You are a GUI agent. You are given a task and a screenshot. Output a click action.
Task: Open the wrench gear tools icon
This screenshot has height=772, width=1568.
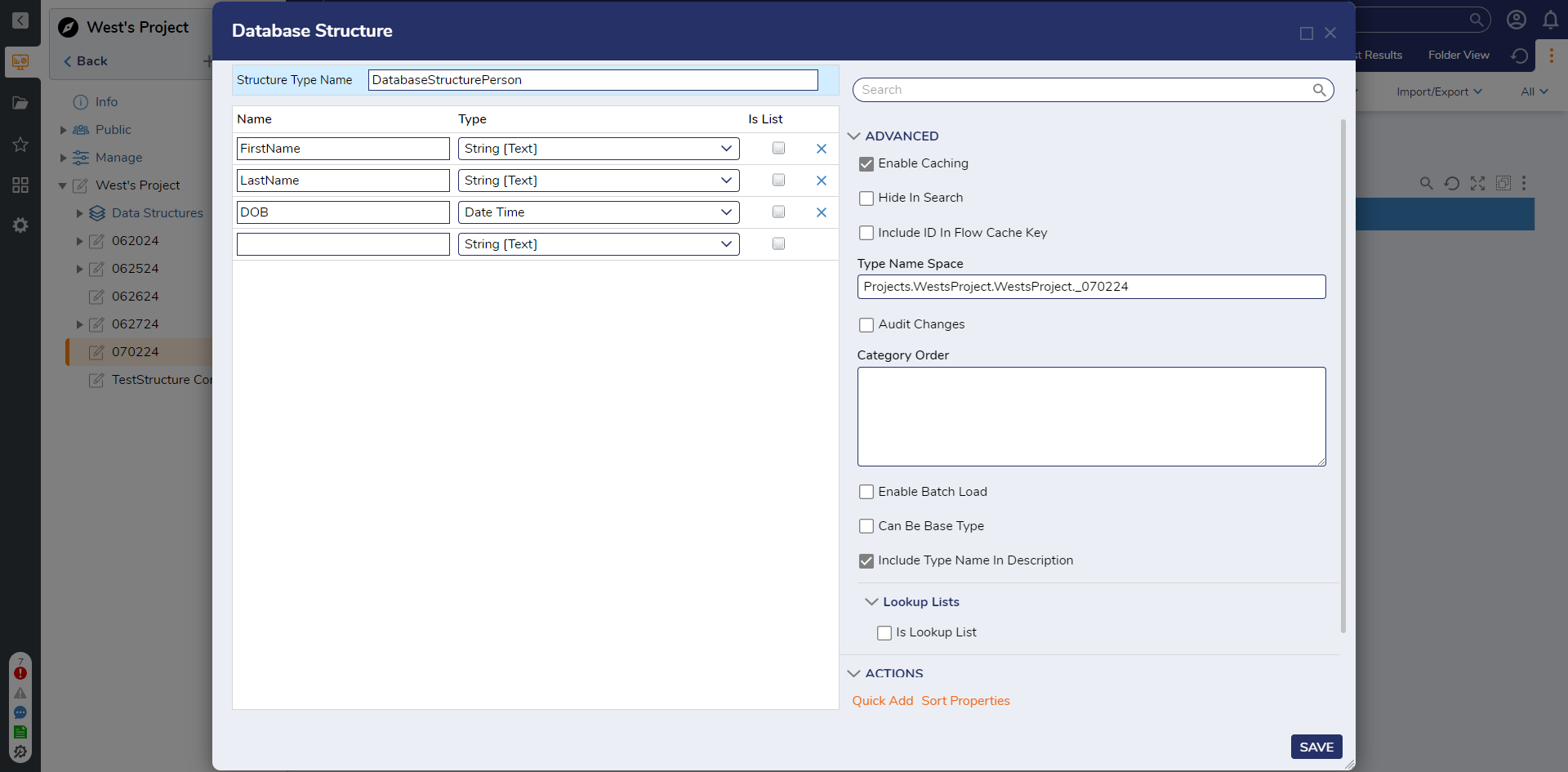tap(20, 752)
